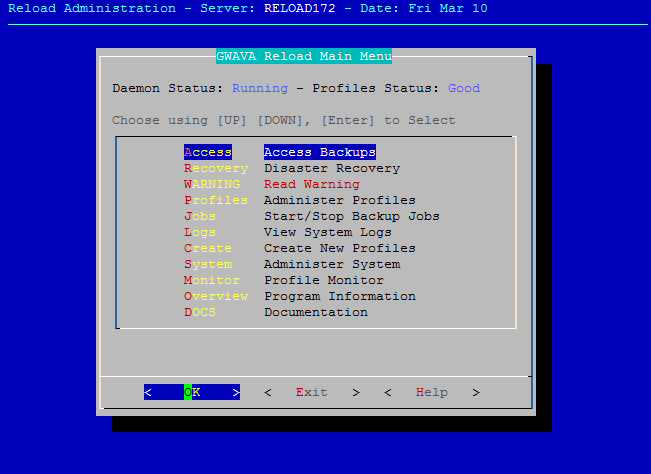Confirm with the OK button
This screenshot has height=474, width=651.
pyautogui.click(x=192, y=392)
